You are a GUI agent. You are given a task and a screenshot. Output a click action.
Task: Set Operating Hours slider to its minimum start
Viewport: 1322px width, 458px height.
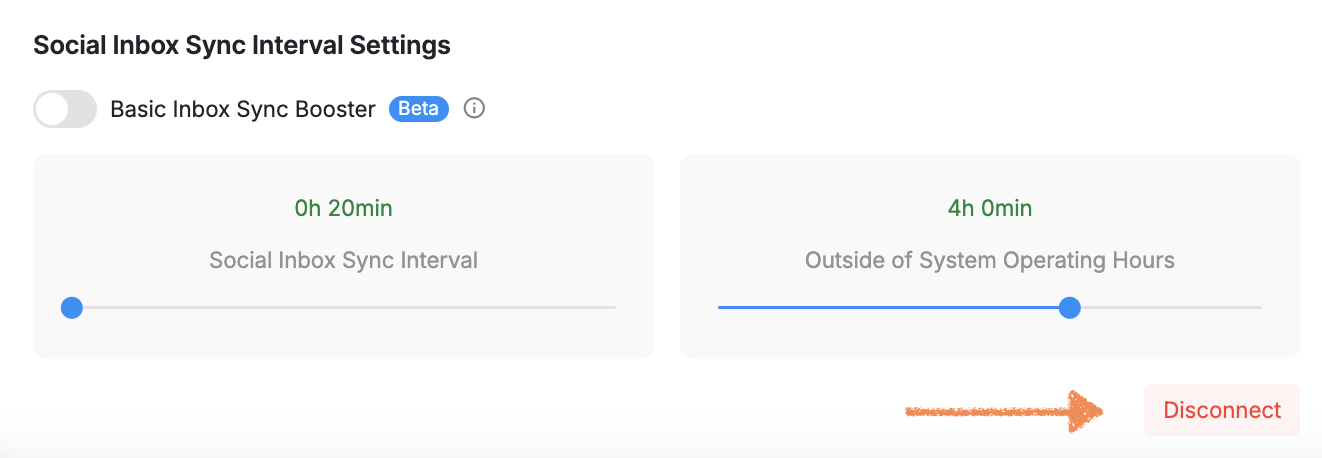pos(720,308)
